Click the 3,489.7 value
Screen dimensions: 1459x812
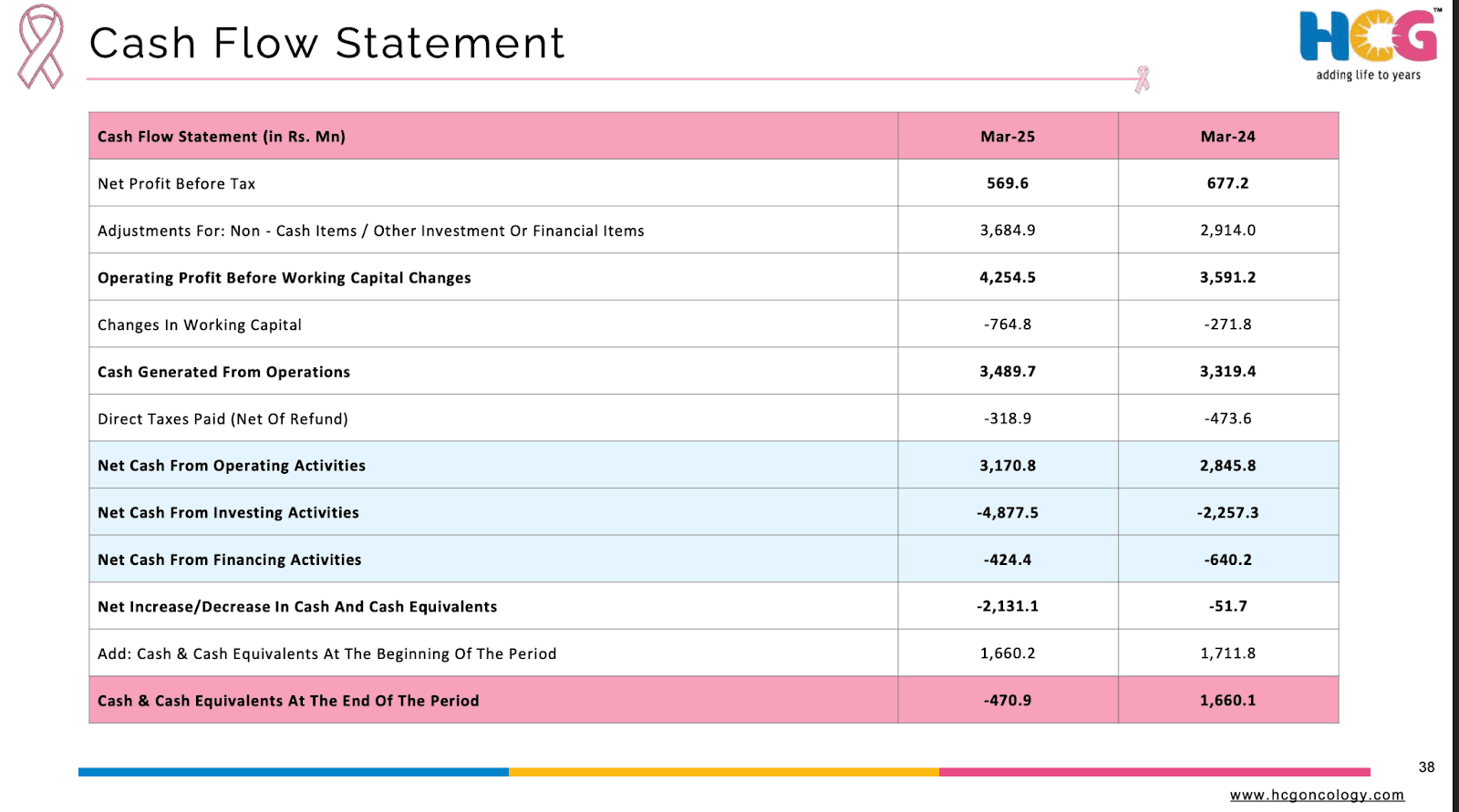click(x=1008, y=372)
